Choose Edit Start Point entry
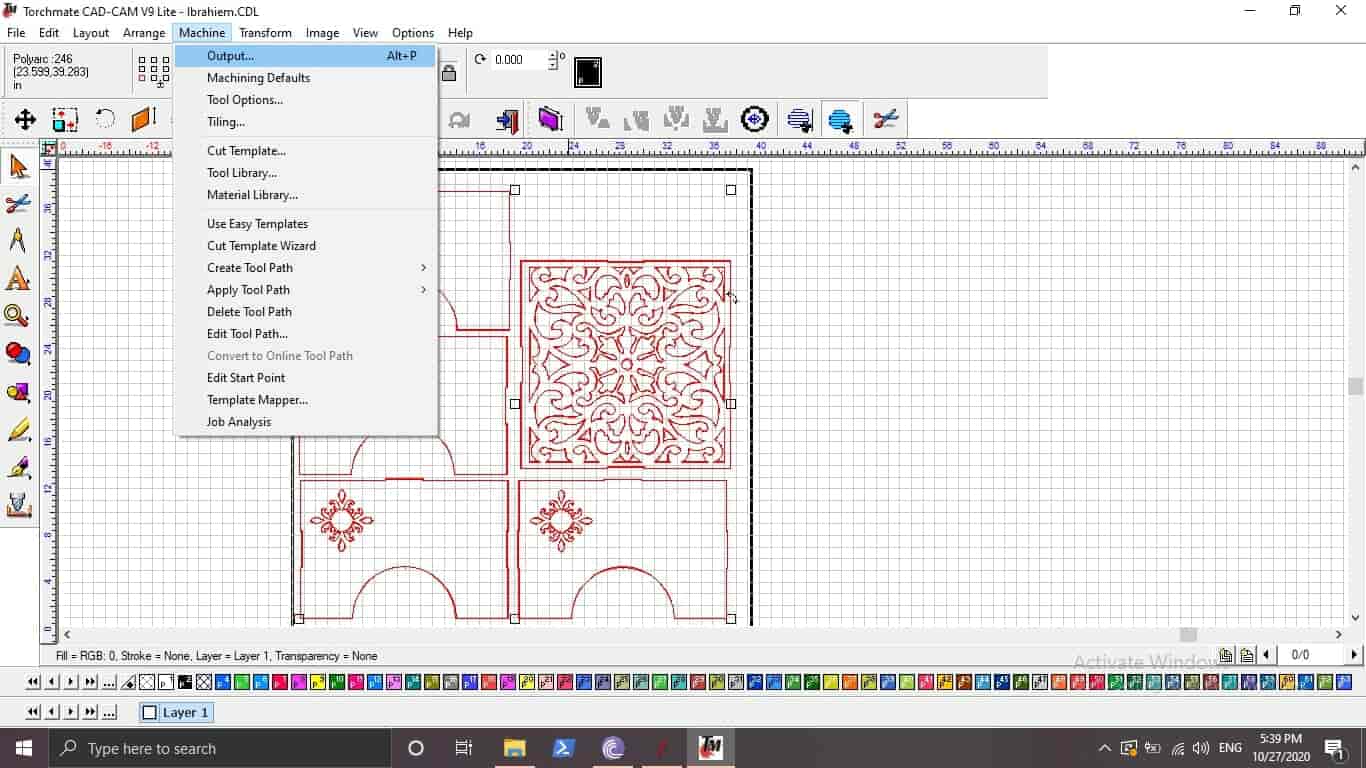1366x768 pixels. 305,378
